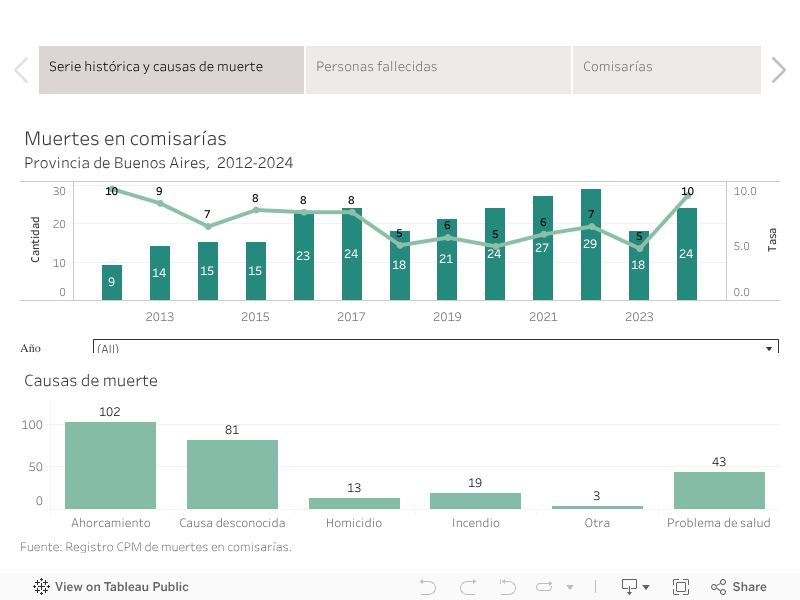Click the Redo icon in Tableau toolbar
The image size is (800, 600).
pyautogui.click(x=467, y=587)
